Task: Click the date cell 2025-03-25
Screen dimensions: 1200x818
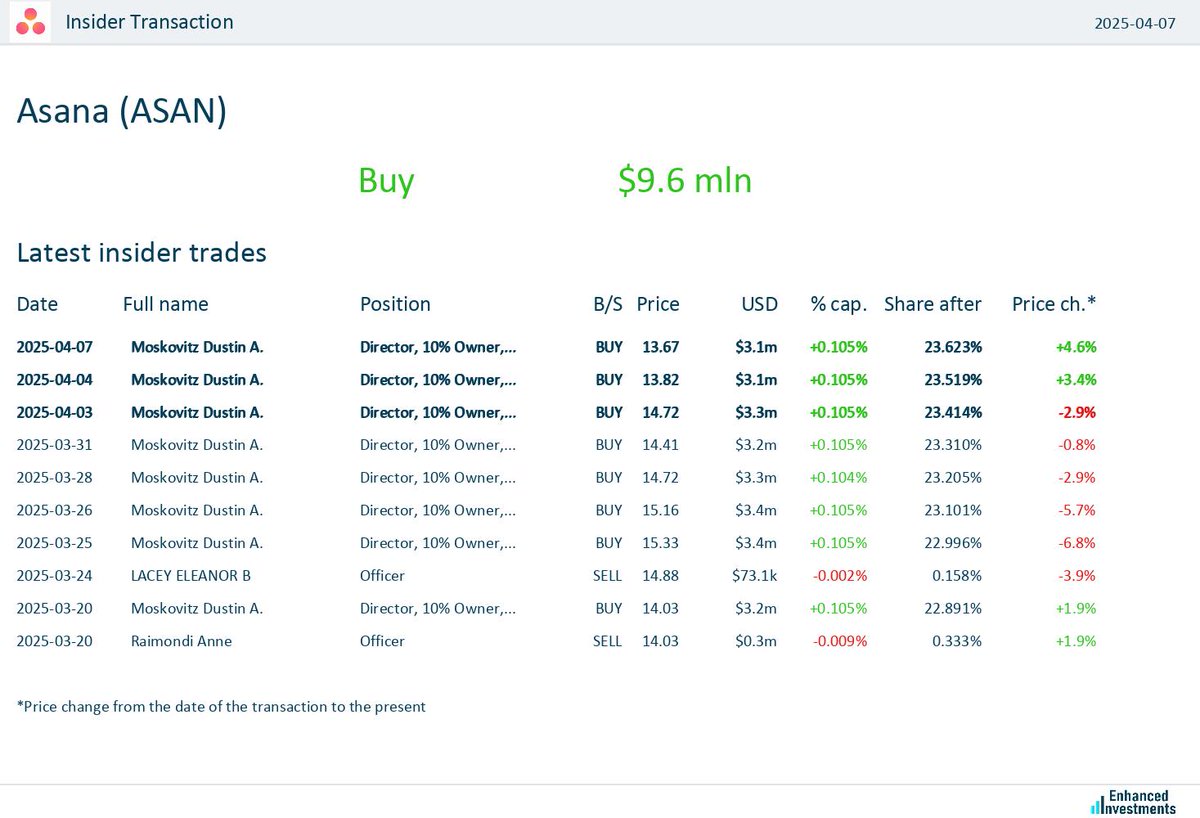Action: 55,543
